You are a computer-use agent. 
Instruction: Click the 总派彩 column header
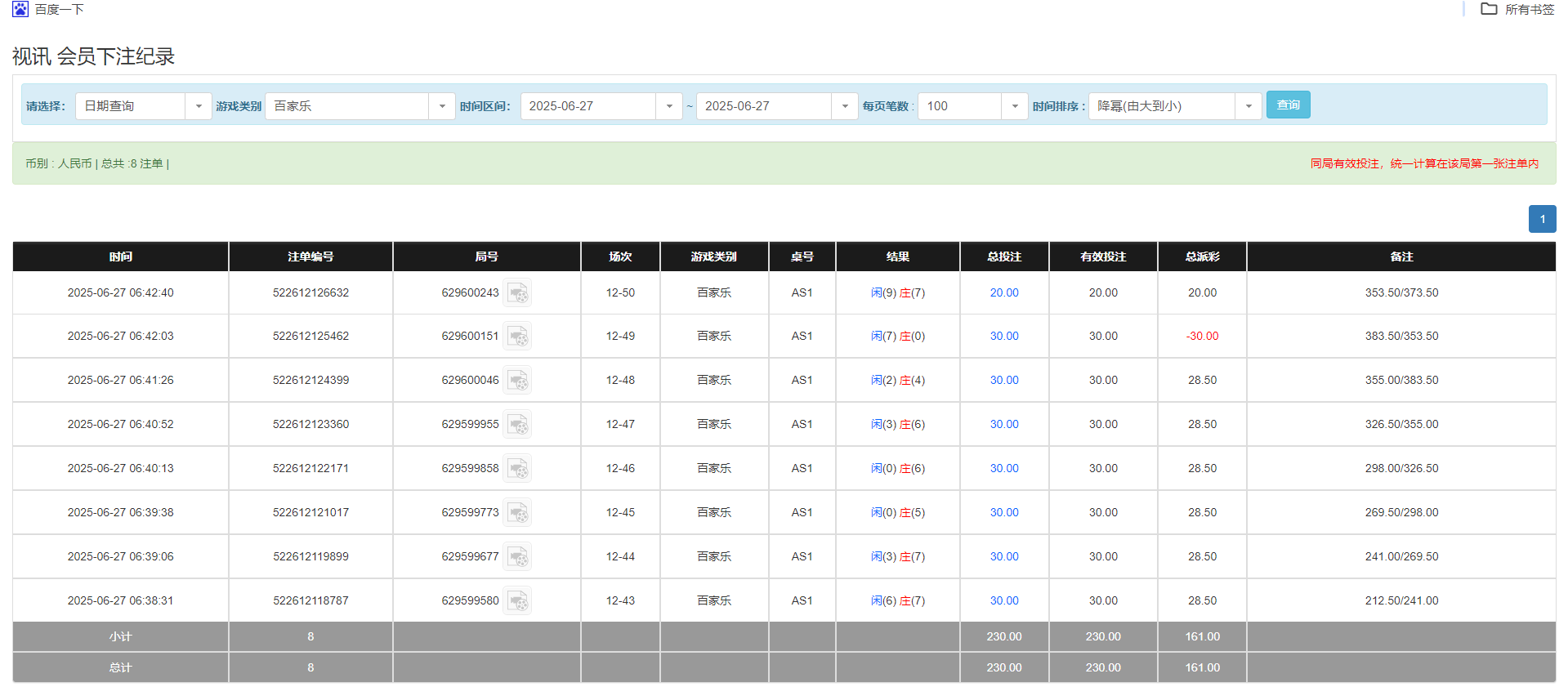pos(1202,257)
